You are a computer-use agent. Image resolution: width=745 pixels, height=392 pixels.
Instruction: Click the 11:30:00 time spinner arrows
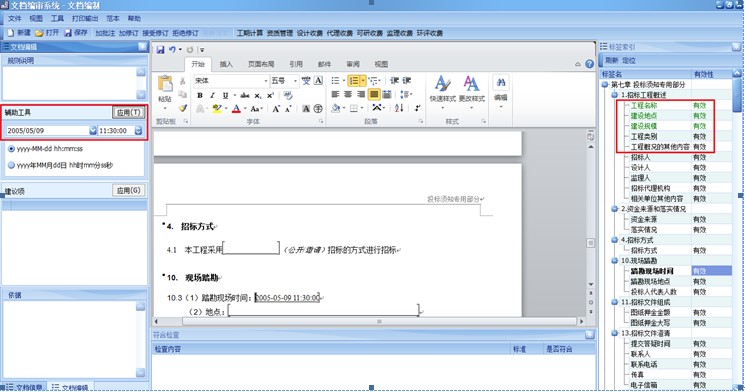138,130
